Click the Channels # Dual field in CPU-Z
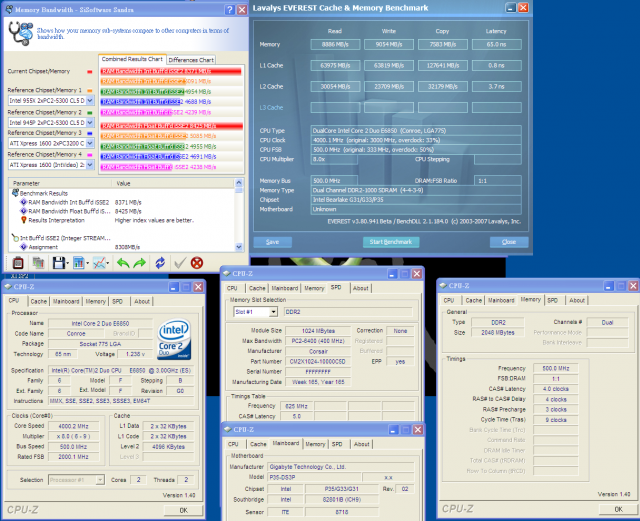Viewport: 640px width, 521px height. (x=607, y=323)
